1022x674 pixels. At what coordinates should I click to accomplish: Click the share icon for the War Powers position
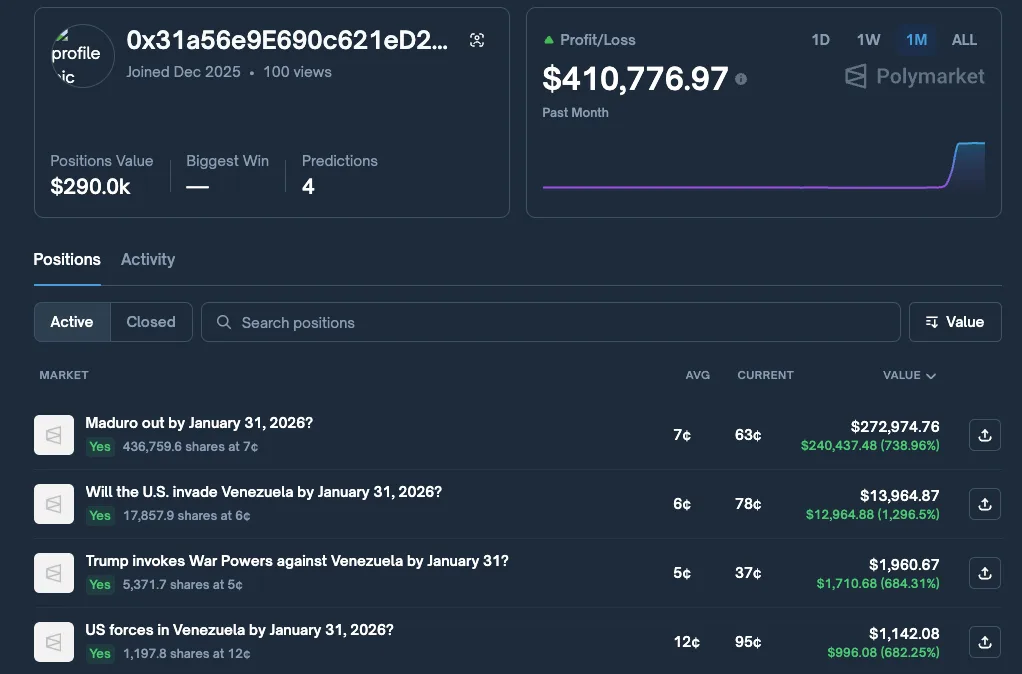tap(984, 573)
